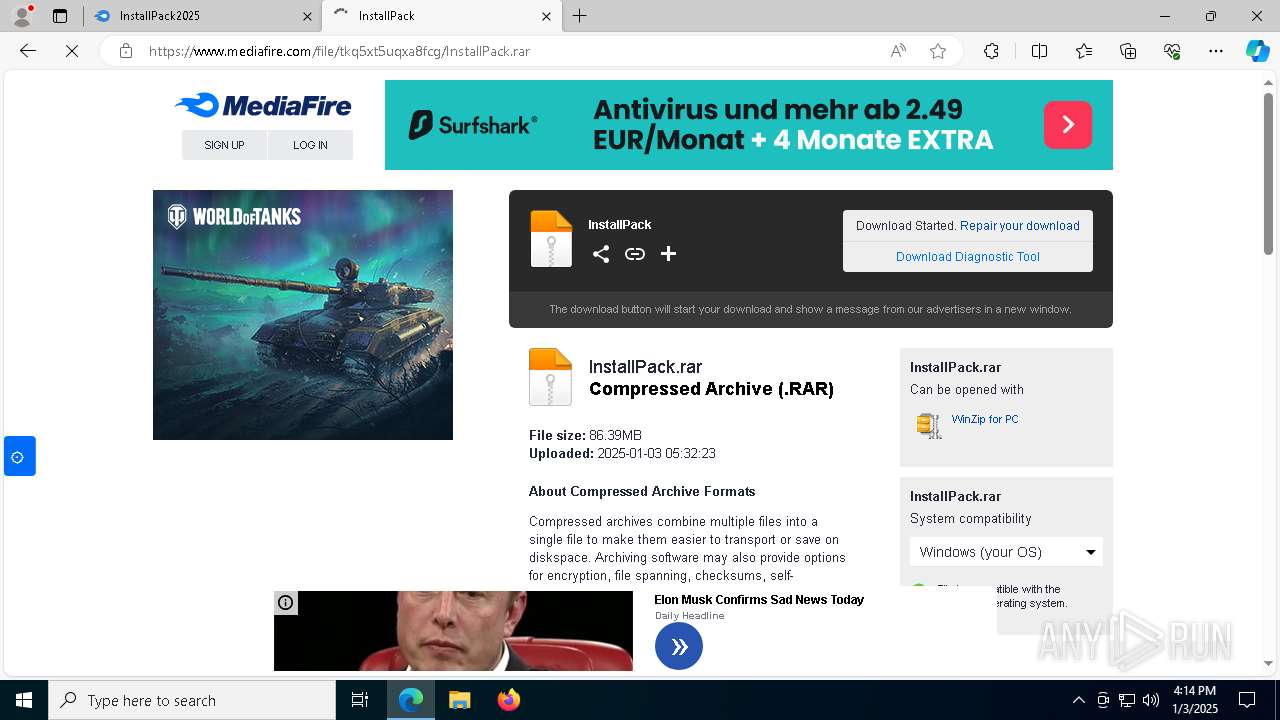1280x720 pixels.
Task: Close the InstallPack tab
Action: pyautogui.click(x=546, y=16)
